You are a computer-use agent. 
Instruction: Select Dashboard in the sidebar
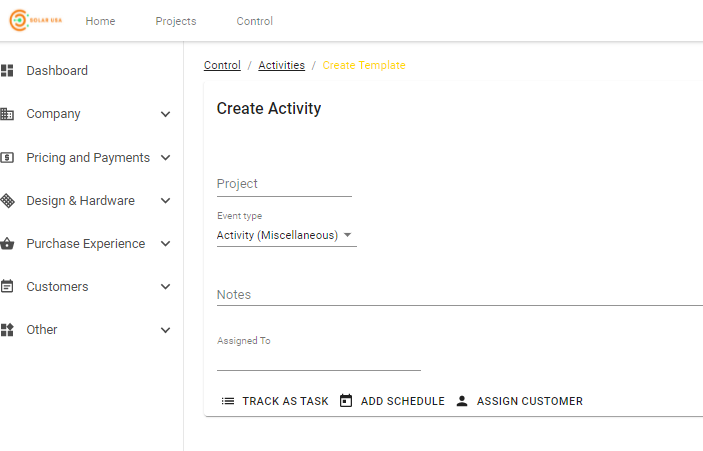[x=57, y=70]
